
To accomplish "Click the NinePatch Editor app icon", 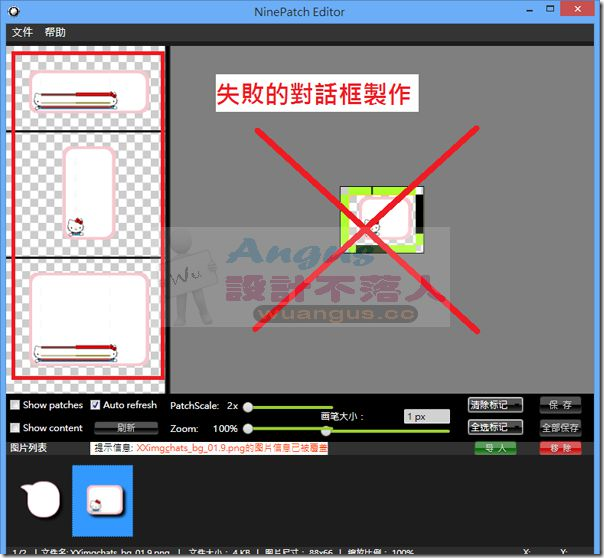I will pyautogui.click(x=14, y=11).
